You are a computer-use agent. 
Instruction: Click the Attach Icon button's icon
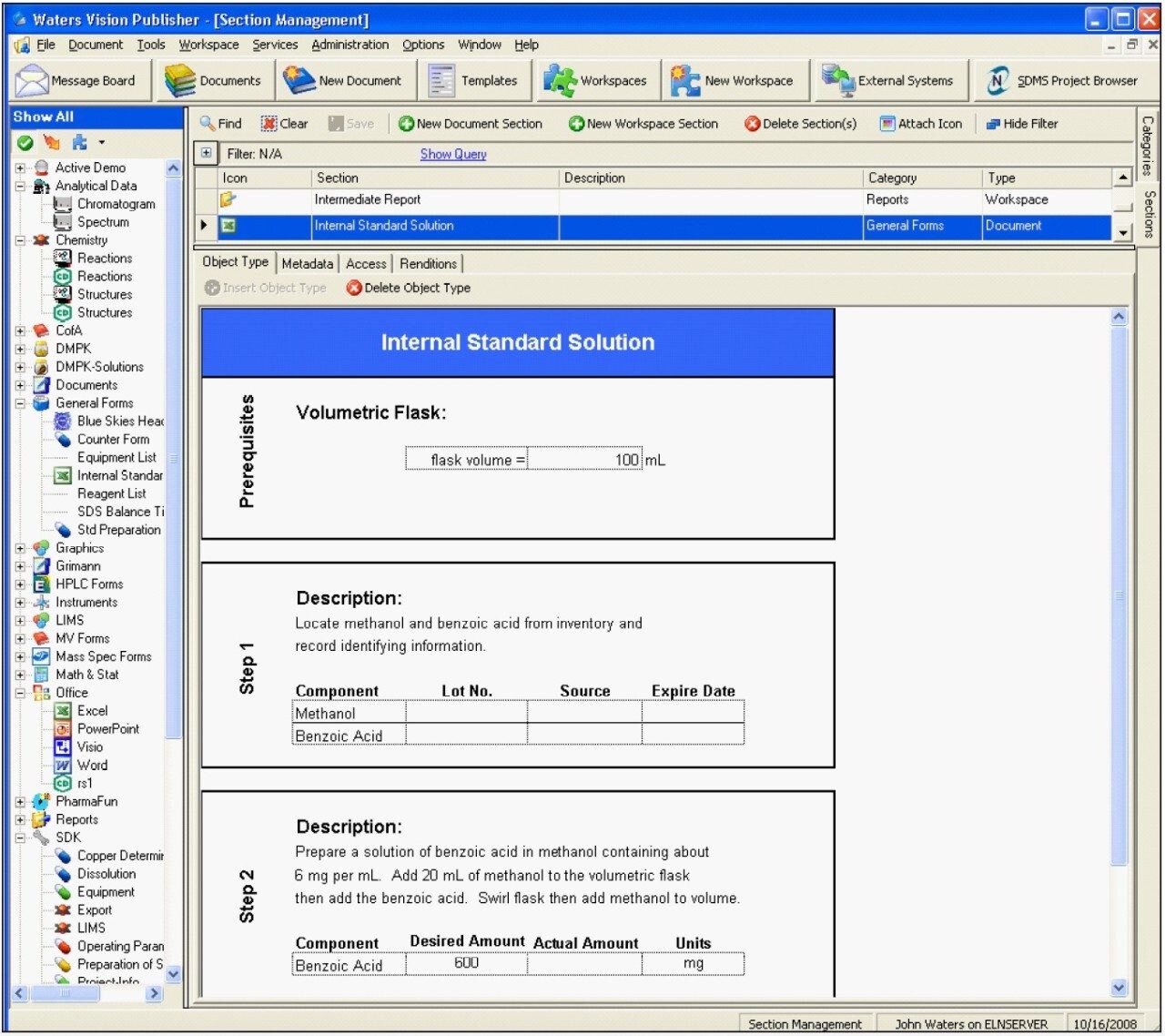(x=887, y=123)
